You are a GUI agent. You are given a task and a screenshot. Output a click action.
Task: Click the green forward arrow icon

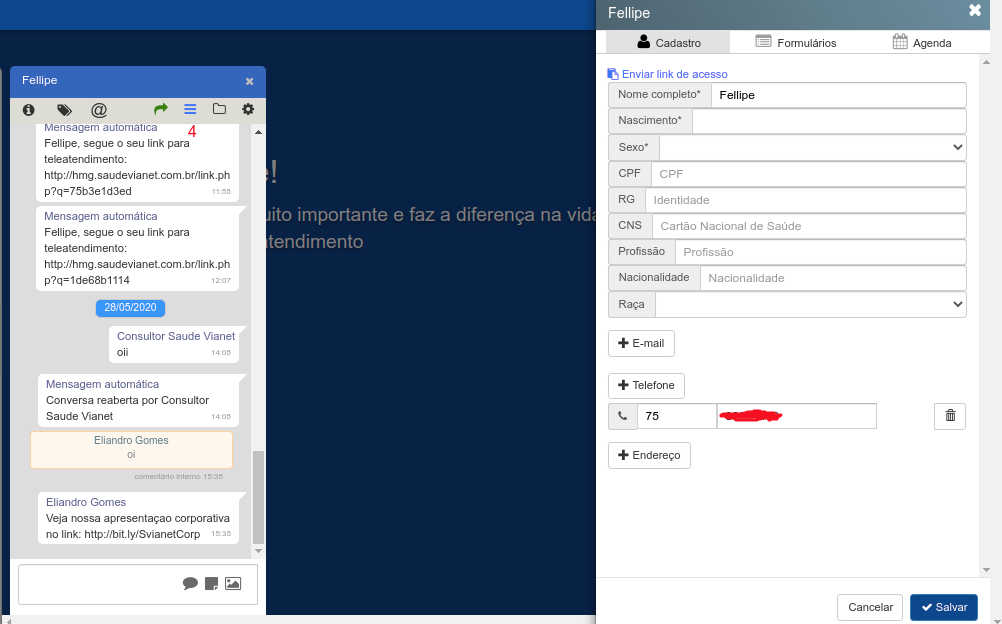point(160,109)
